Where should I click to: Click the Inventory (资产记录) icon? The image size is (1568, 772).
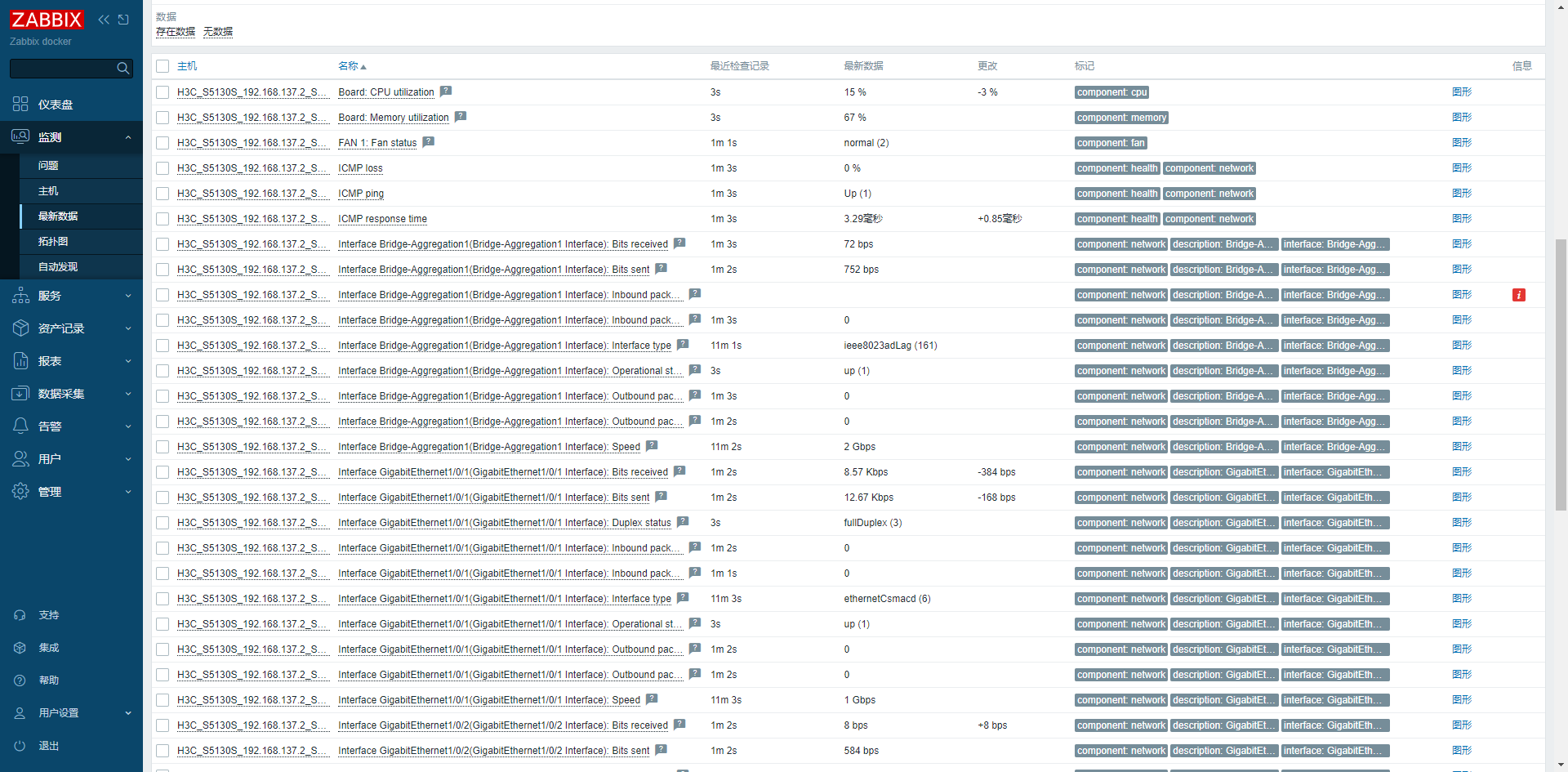[x=20, y=328]
